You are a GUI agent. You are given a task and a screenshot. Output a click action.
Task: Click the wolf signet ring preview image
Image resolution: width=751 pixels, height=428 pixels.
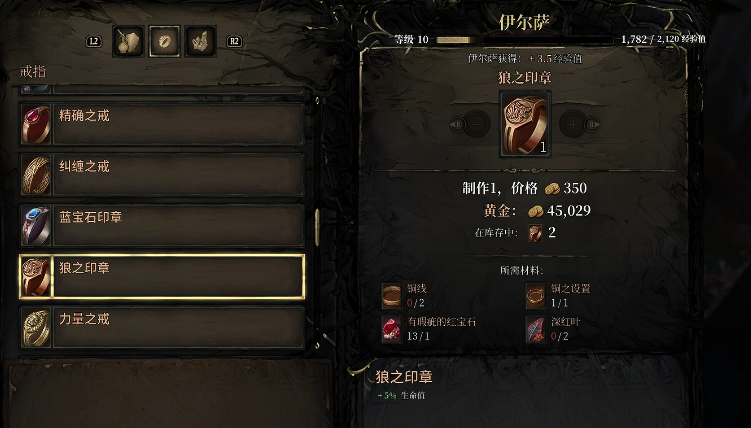[x=525, y=124]
